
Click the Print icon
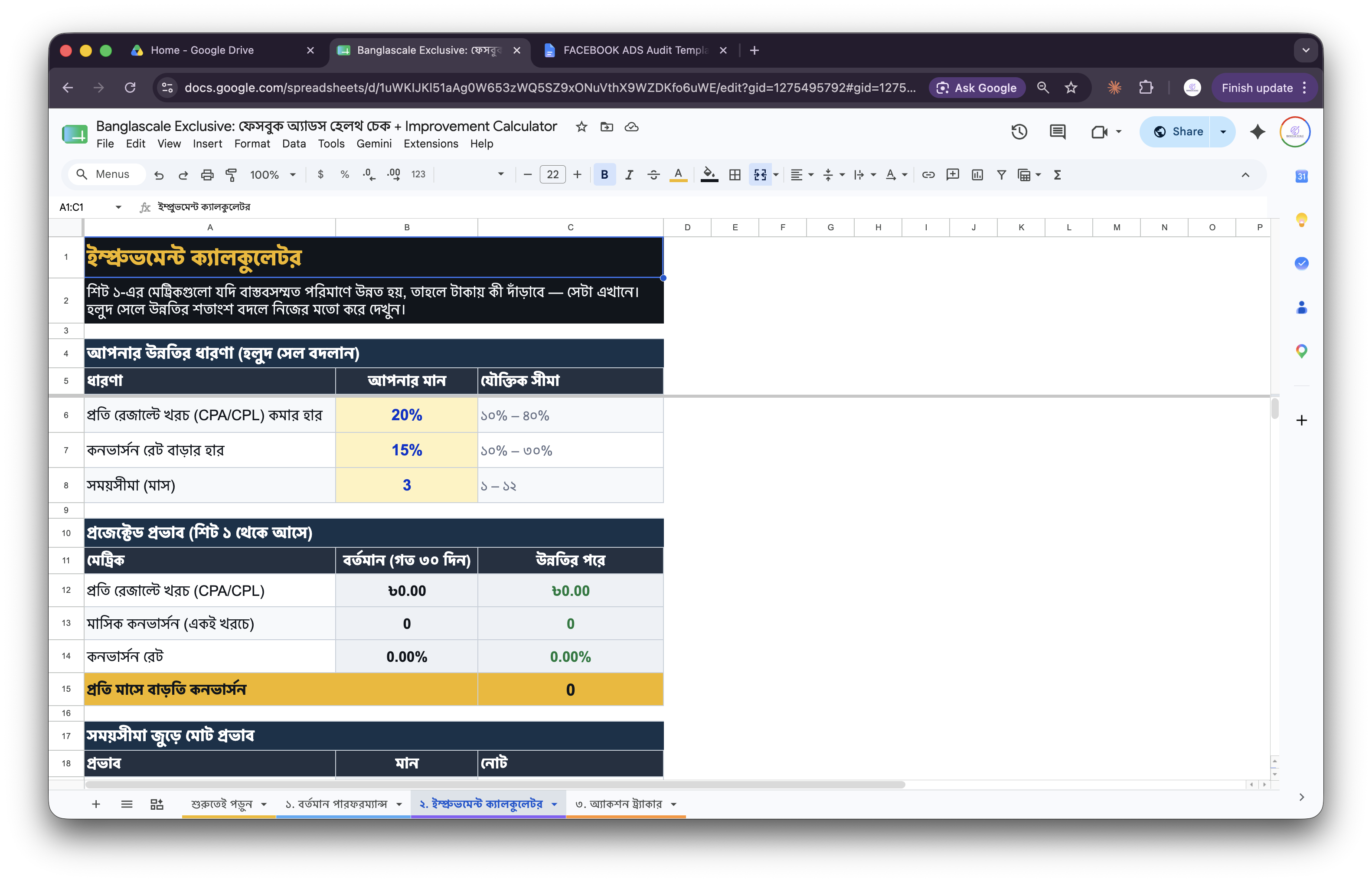[x=207, y=175]
